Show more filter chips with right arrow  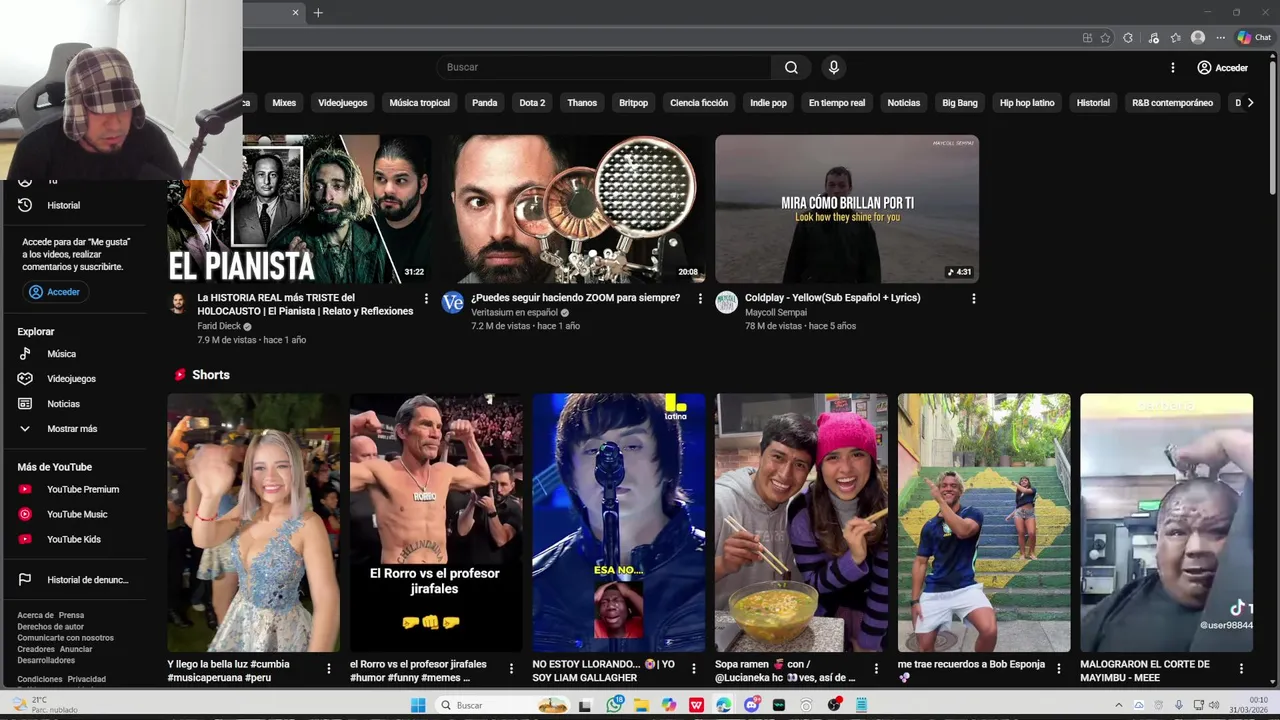pyautogui.click(x=1250, y=102)
